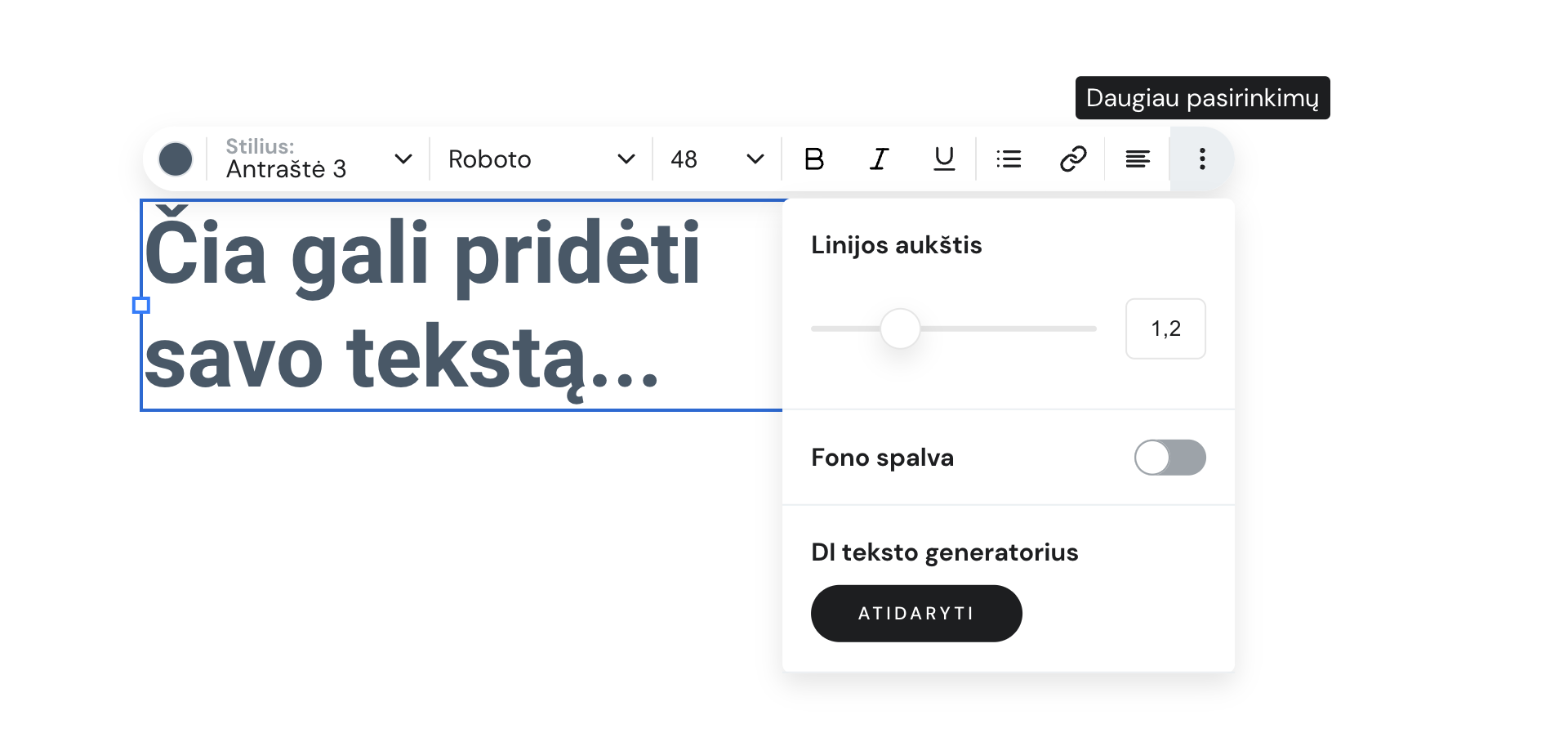Open the Stilius Antraštė 3 dropdown
This screenshot has height=742, width=1568.
coord(318,159)
